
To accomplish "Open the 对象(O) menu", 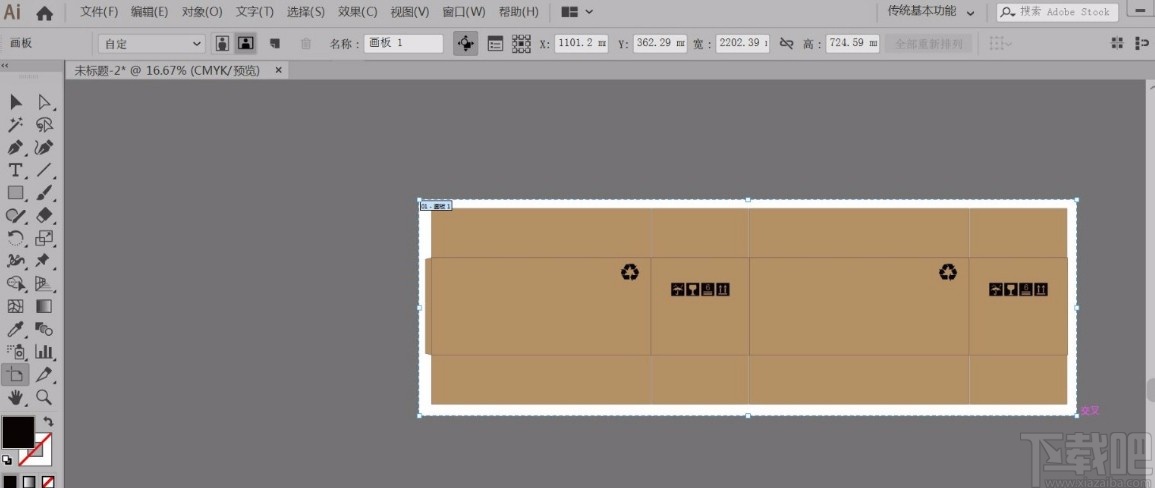I will tap(202, 12).
